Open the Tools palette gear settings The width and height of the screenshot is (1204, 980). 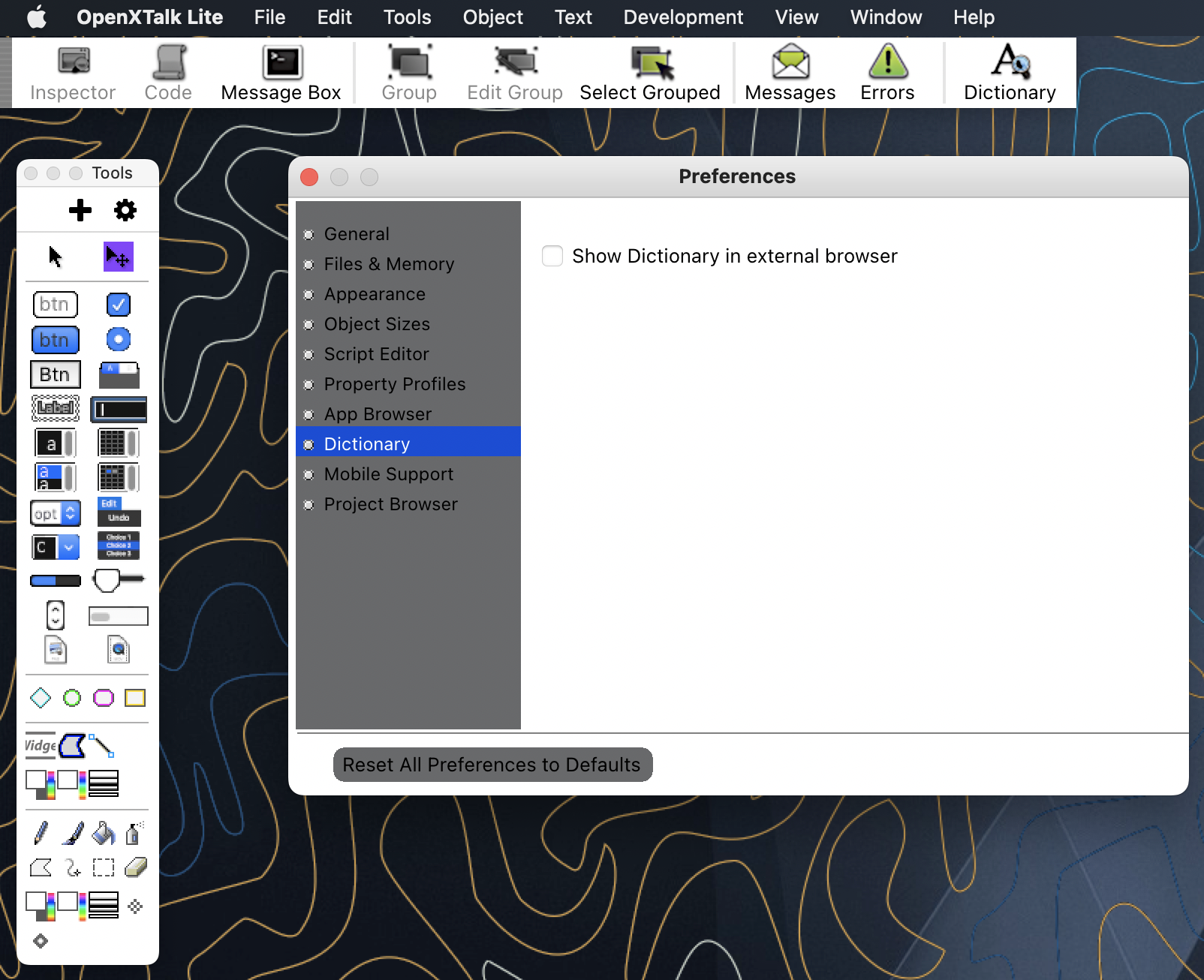(125, 210)
